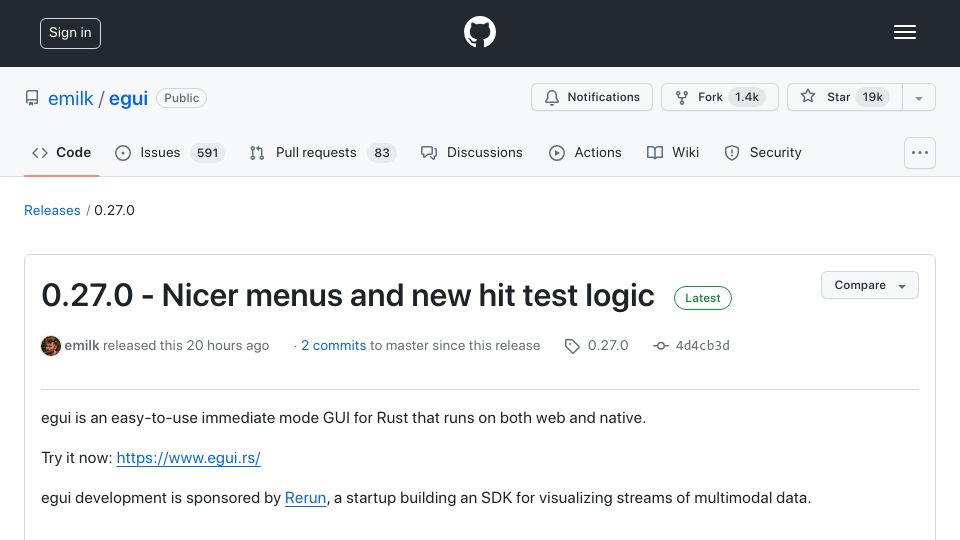Open the Rerun sponsor link

pos(306,498)
